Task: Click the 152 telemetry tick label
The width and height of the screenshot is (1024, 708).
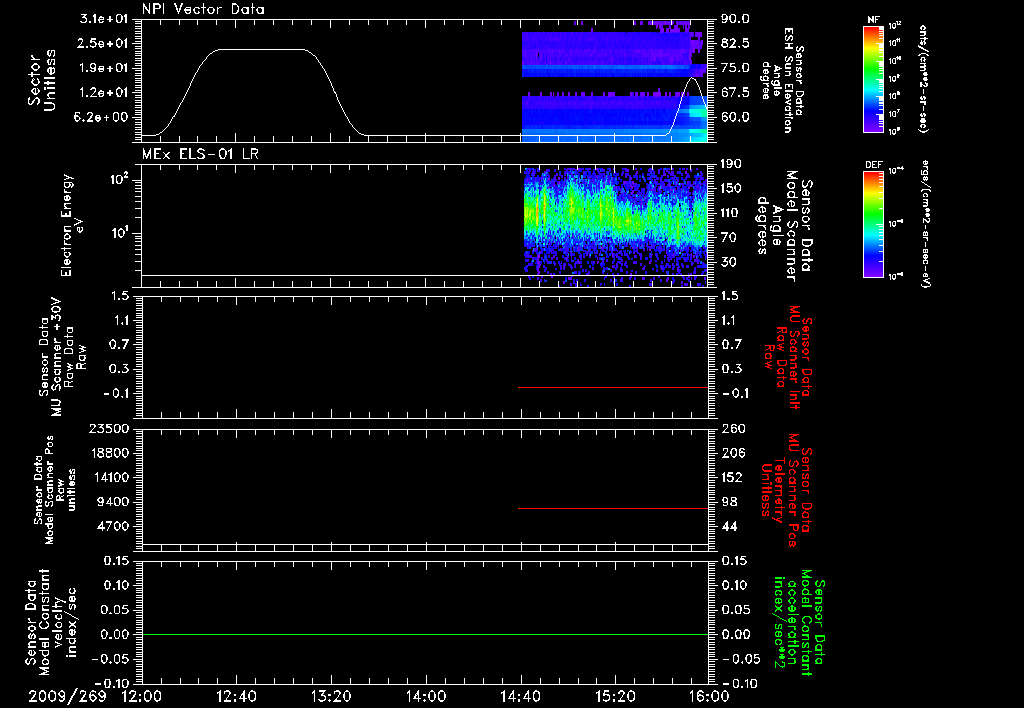Action: tap(731, 477)
